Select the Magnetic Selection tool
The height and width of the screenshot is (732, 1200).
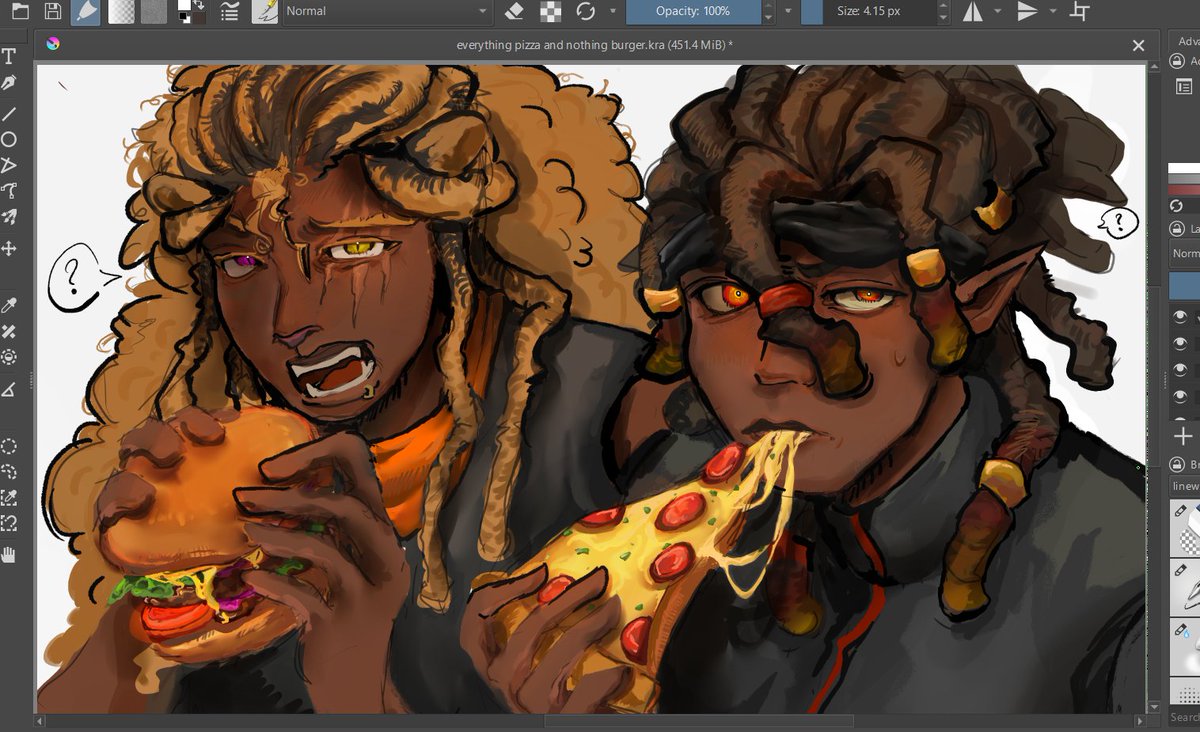click(x=10, y=524)
